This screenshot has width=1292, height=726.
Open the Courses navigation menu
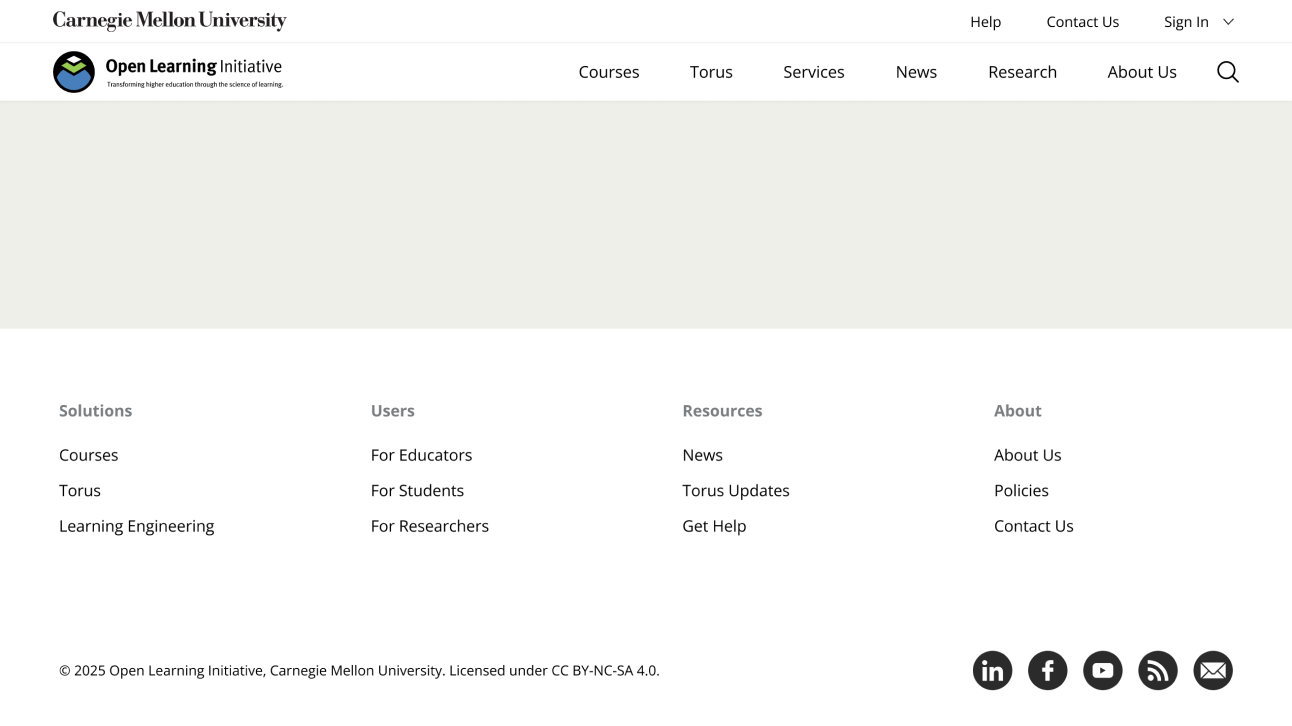609,72
